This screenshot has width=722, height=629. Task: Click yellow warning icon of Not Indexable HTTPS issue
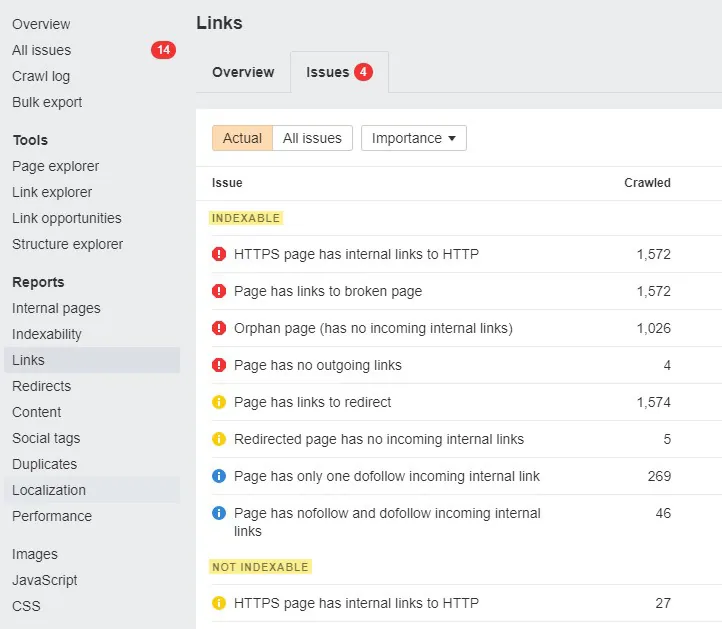219,603
